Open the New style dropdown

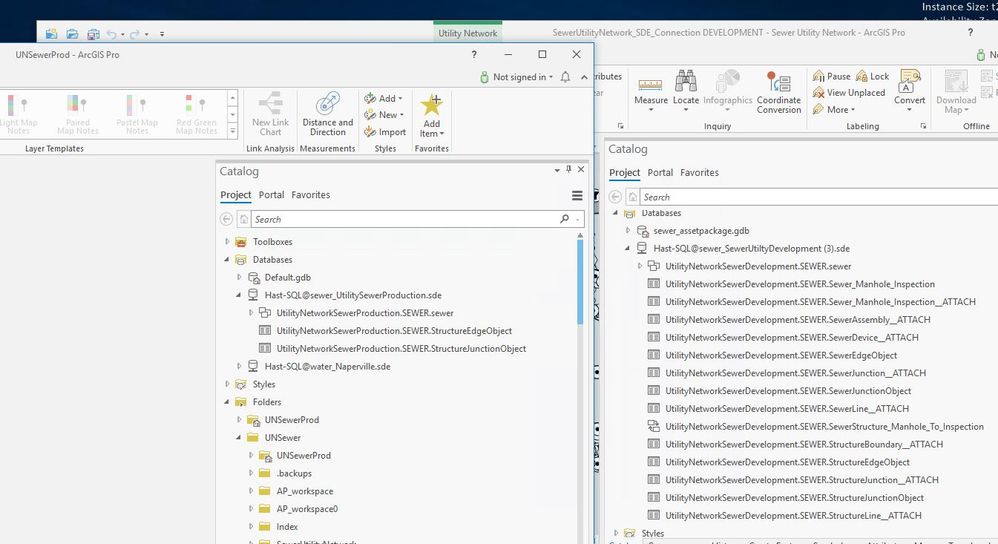pos(384,115)
